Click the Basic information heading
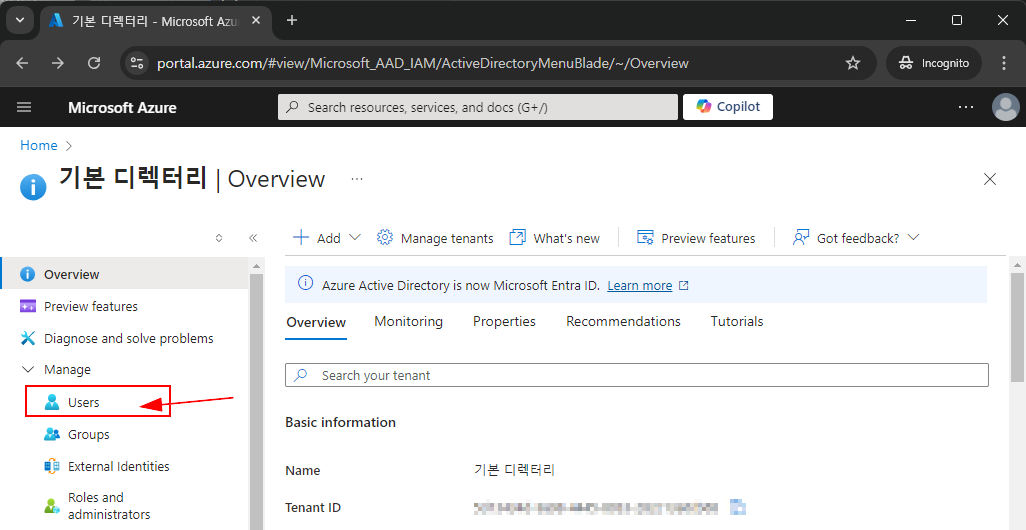The image size is (1026, 530). tap(340, 422)
